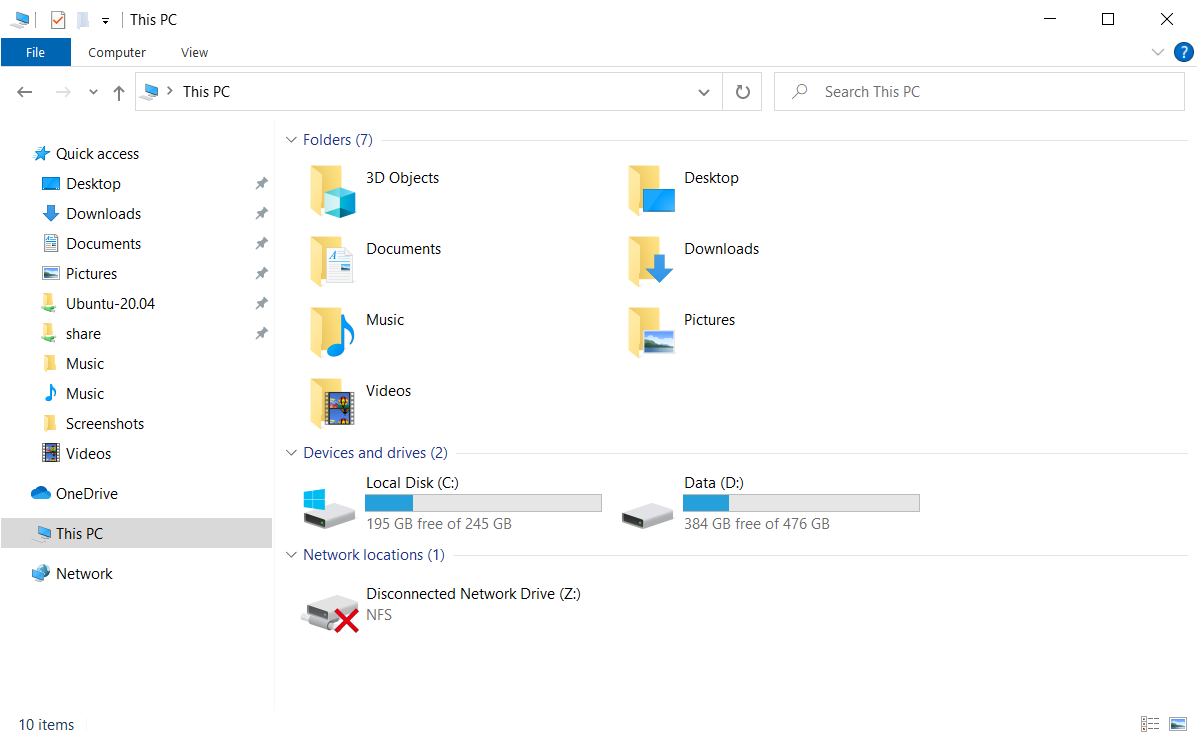
Task: Collapse the Devices and drives (2) group
Action: click(291, 453)
